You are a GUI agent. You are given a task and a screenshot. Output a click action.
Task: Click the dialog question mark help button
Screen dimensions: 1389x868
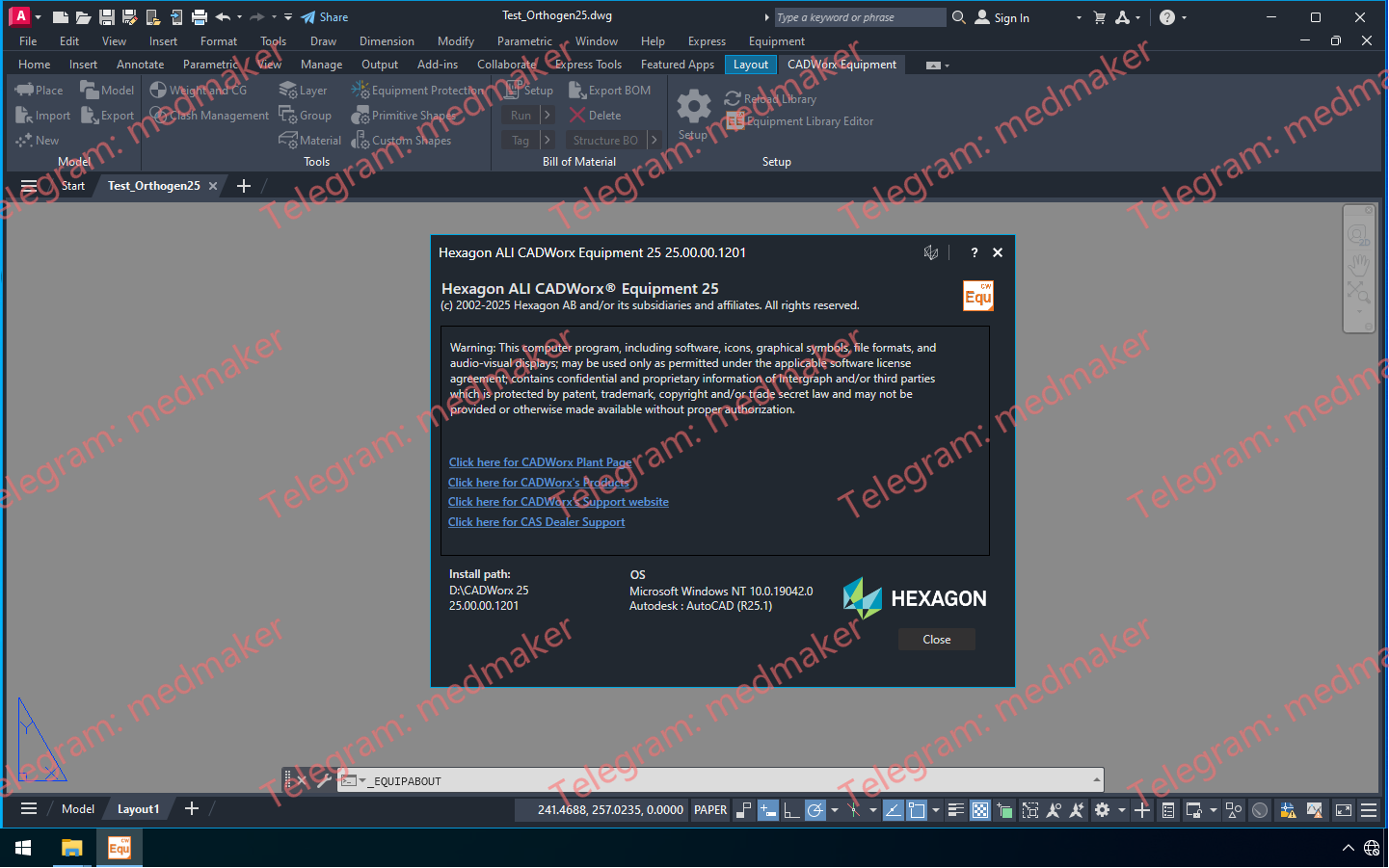pyautogui.click(x=974, y=252)
